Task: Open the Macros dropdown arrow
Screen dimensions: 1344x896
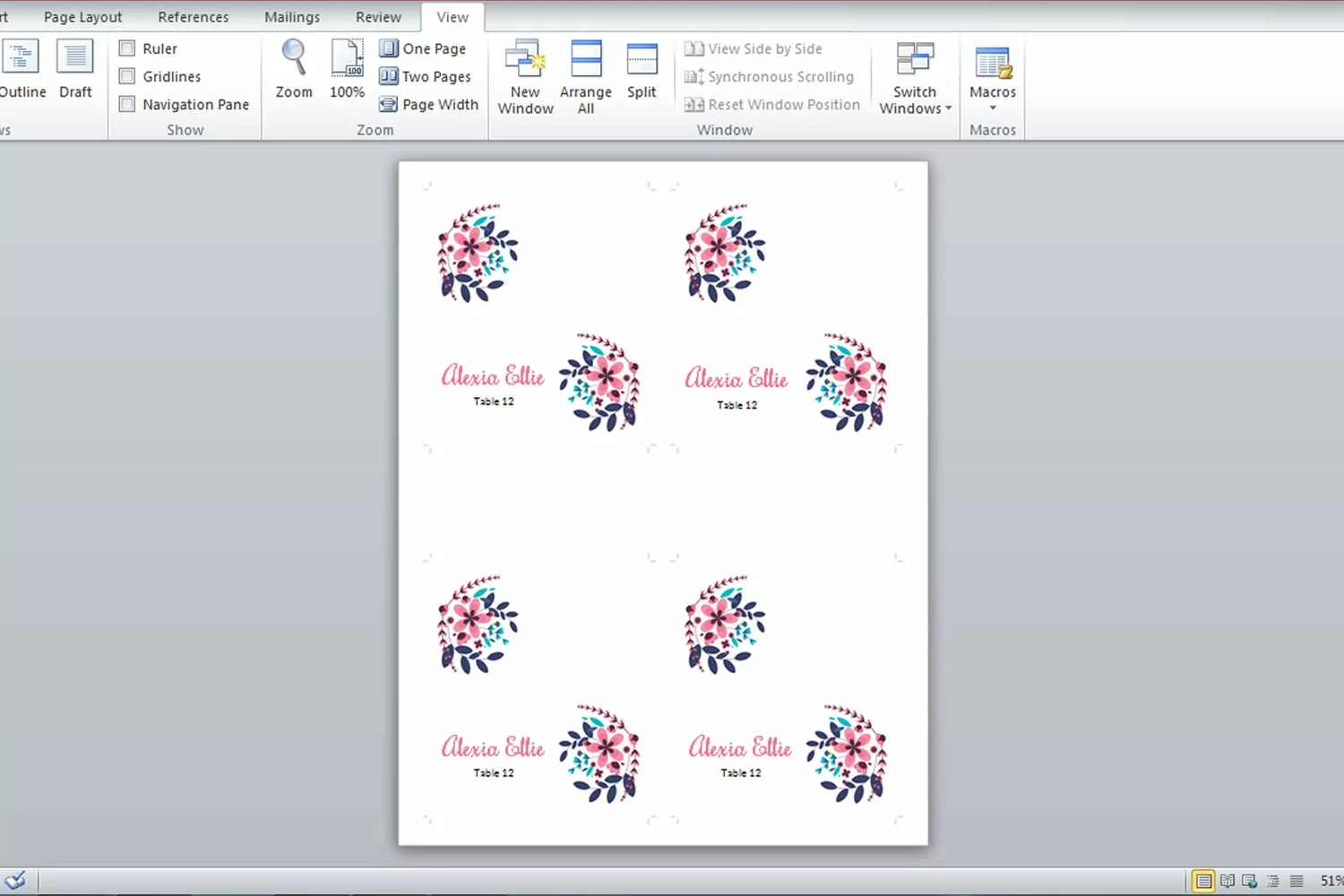Action: point(993,108)
